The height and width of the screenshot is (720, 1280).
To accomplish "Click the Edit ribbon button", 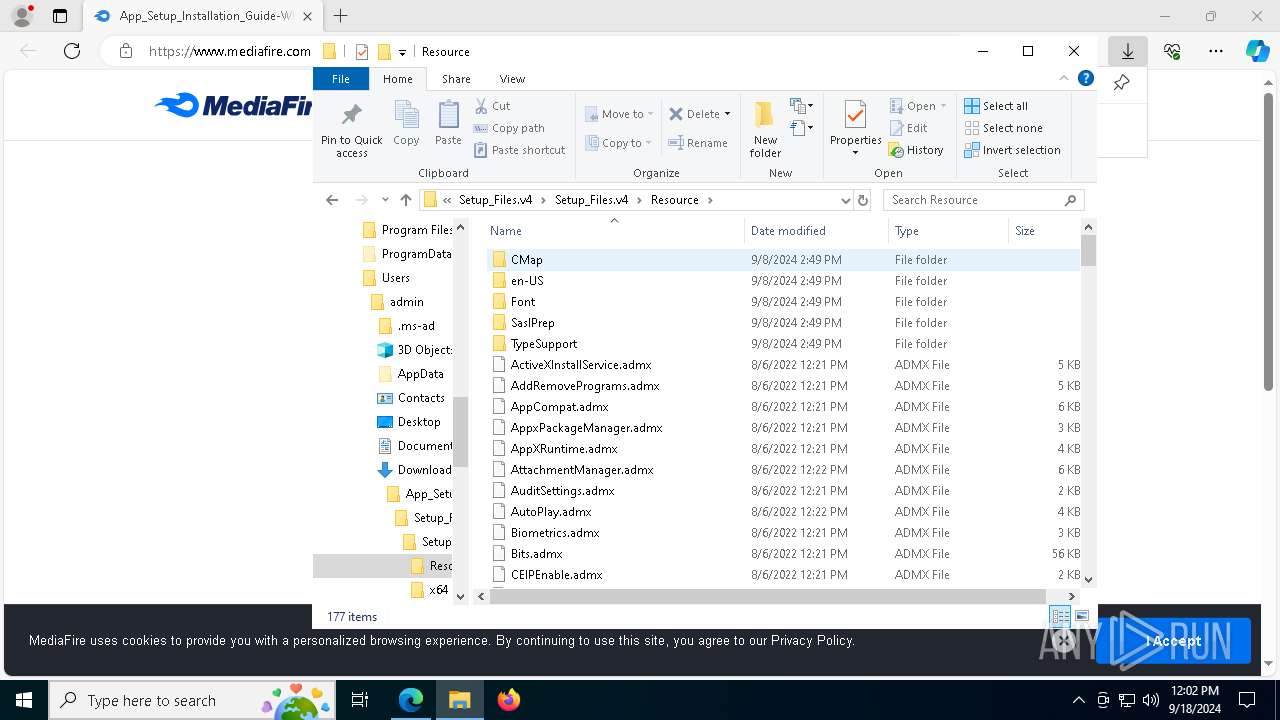I will (x=908, y=128).
